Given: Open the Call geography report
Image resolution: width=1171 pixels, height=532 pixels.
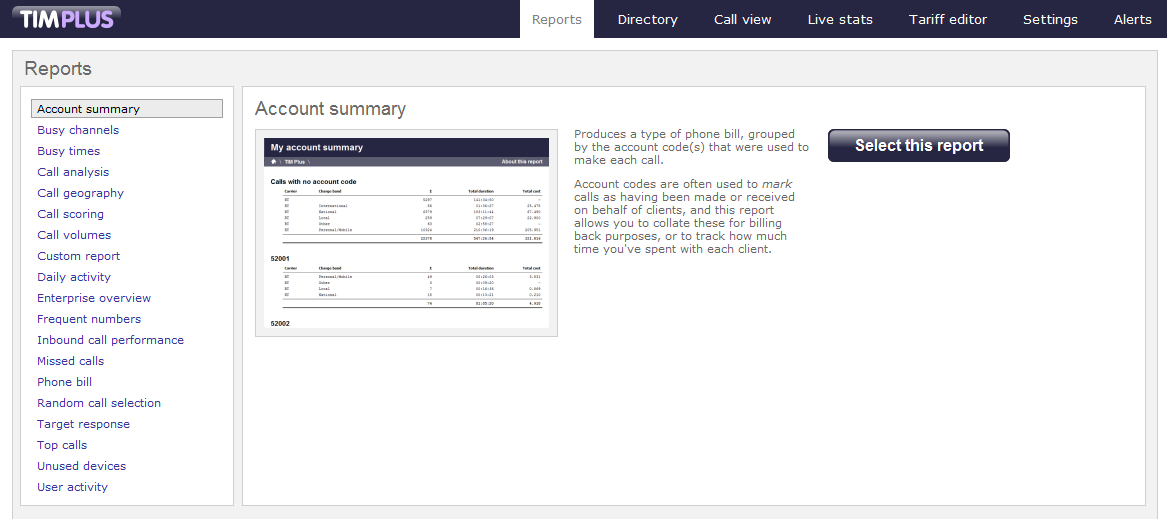Looking at the screenshot, I should pos(80,193).
